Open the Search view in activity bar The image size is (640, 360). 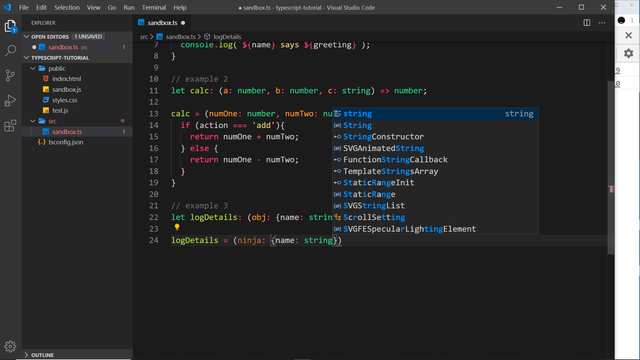pos(10,51)
